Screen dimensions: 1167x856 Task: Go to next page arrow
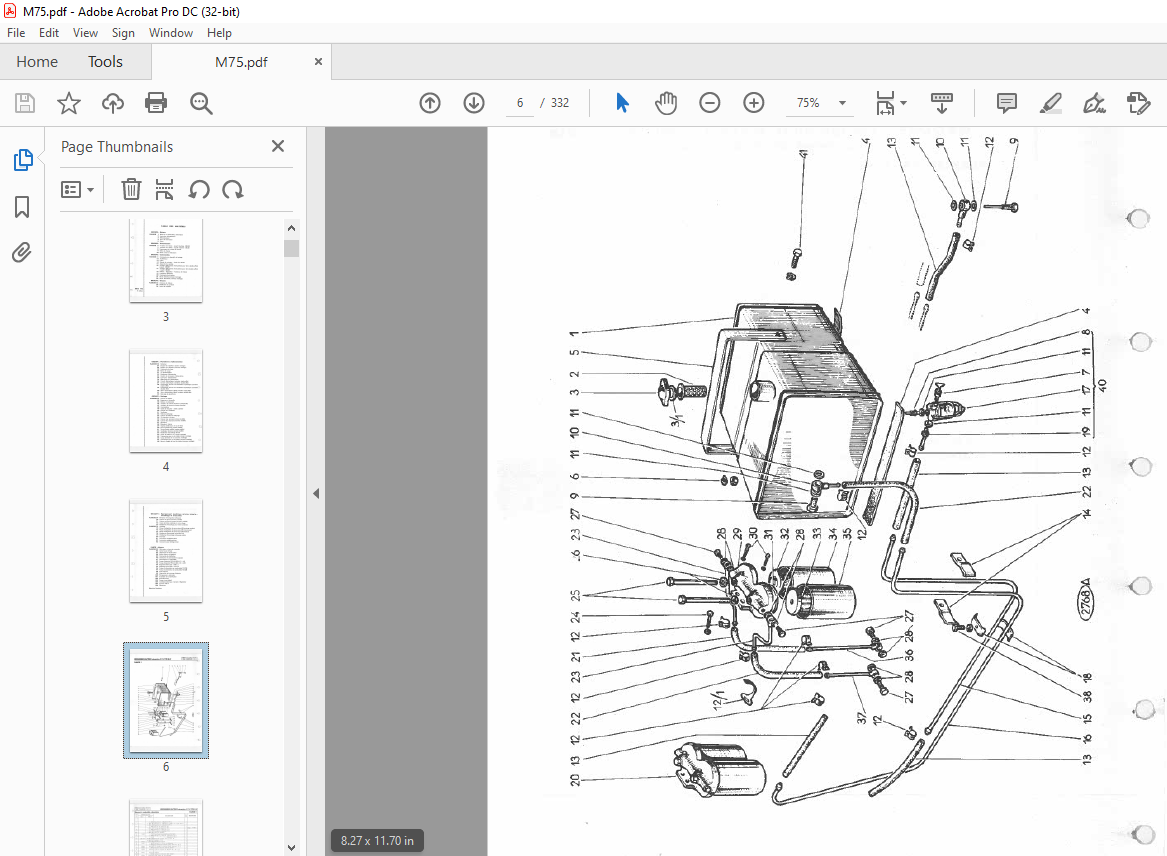pos(474,103)
